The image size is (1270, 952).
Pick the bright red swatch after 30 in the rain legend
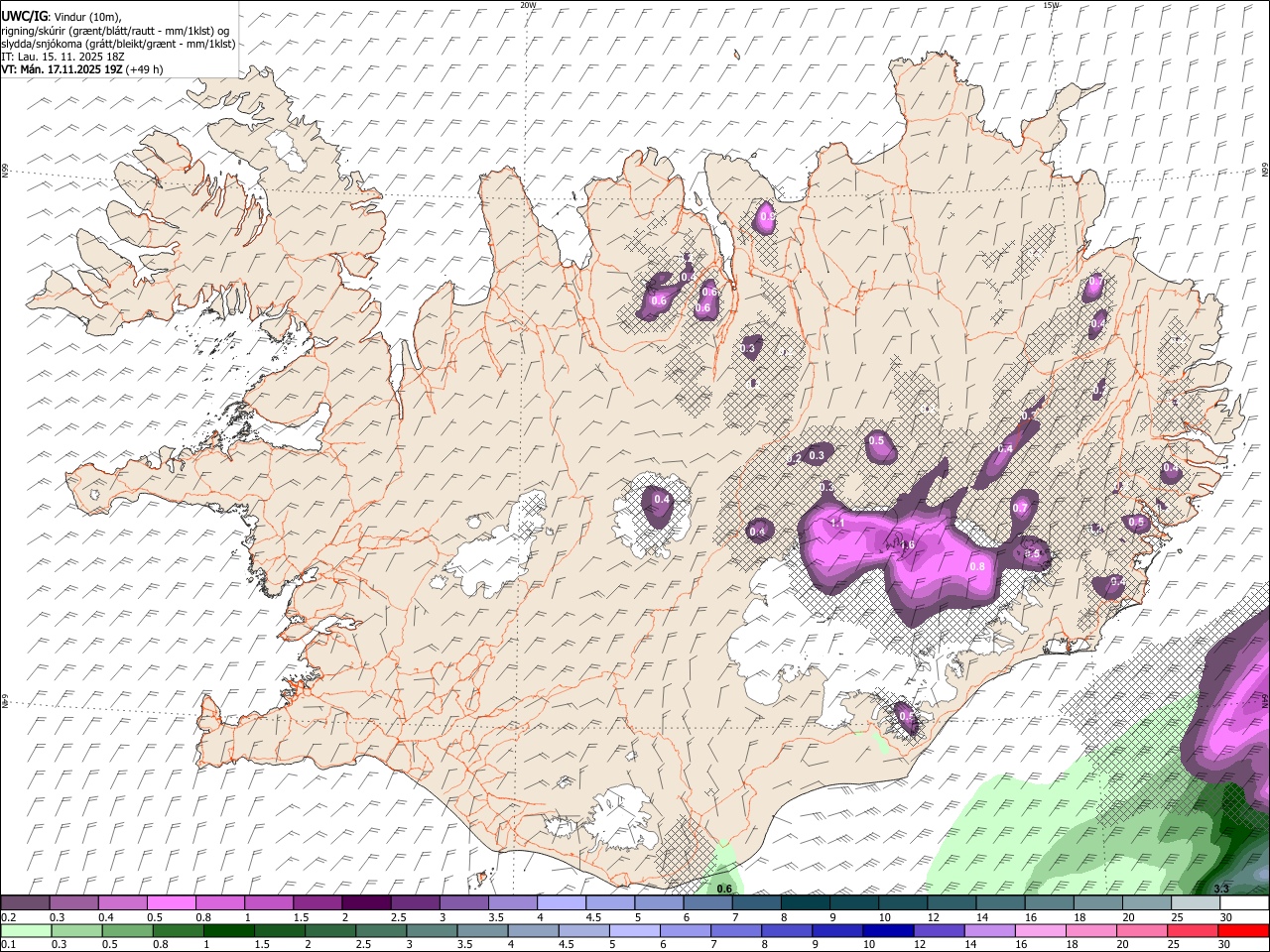click(x=1243, y=930)
